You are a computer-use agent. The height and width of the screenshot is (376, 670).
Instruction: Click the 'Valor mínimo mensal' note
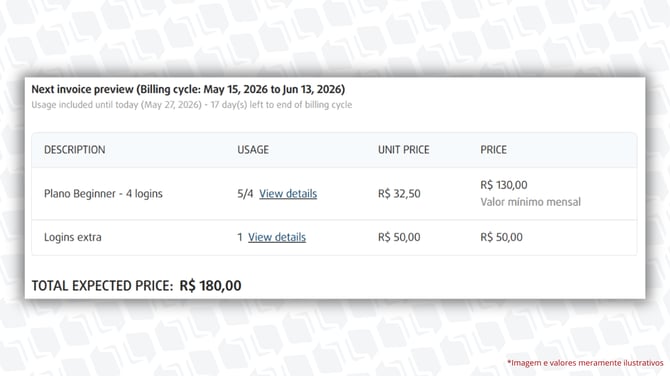point(530,202)
